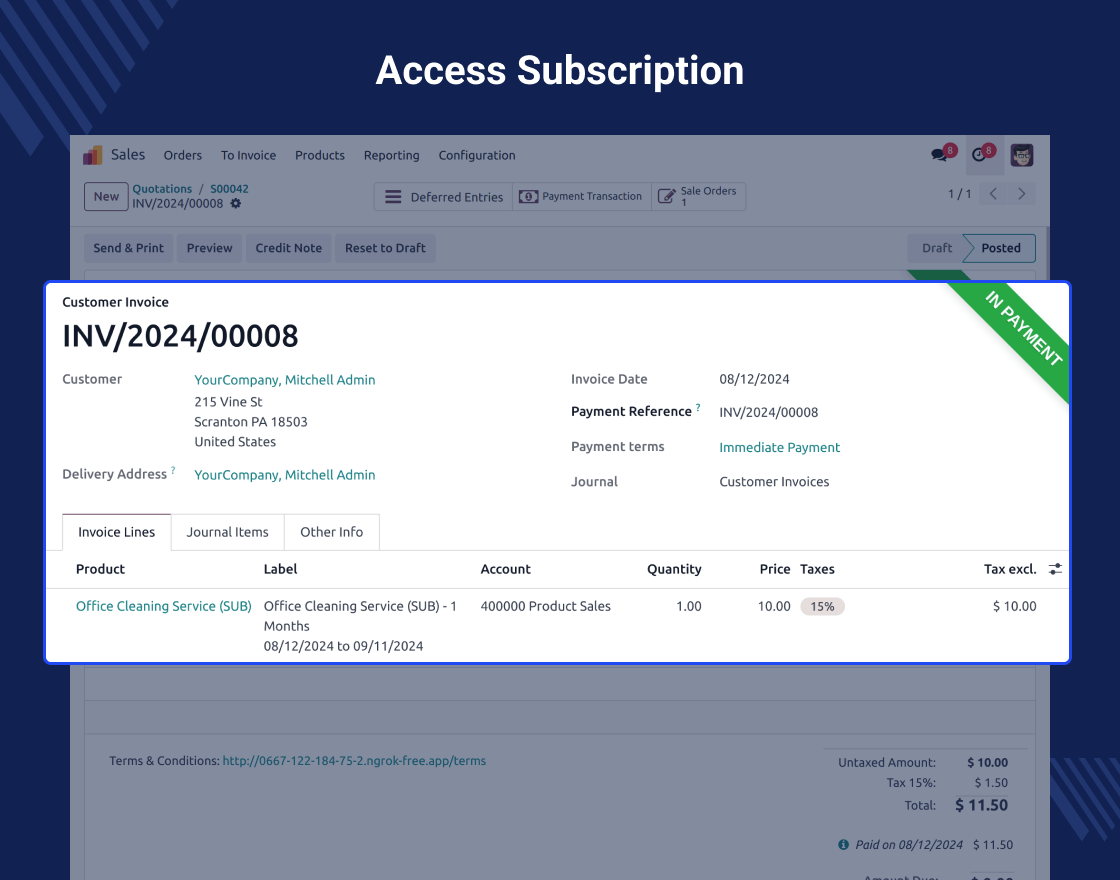This screenshot has height=880, width=1120.
Task: Click the Quantity column header
Action: 674,569
